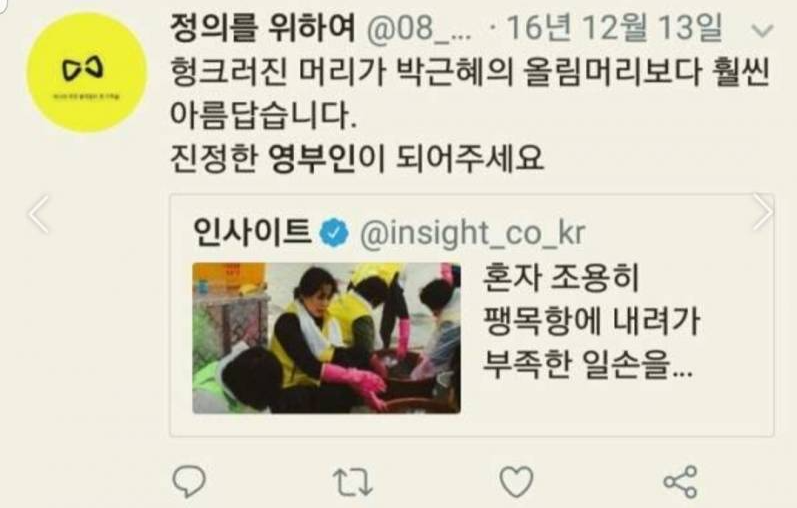The image size is (797, 508).
Task: Click the tweet line starting with 헝크러진 머리가
Action: 470,73
